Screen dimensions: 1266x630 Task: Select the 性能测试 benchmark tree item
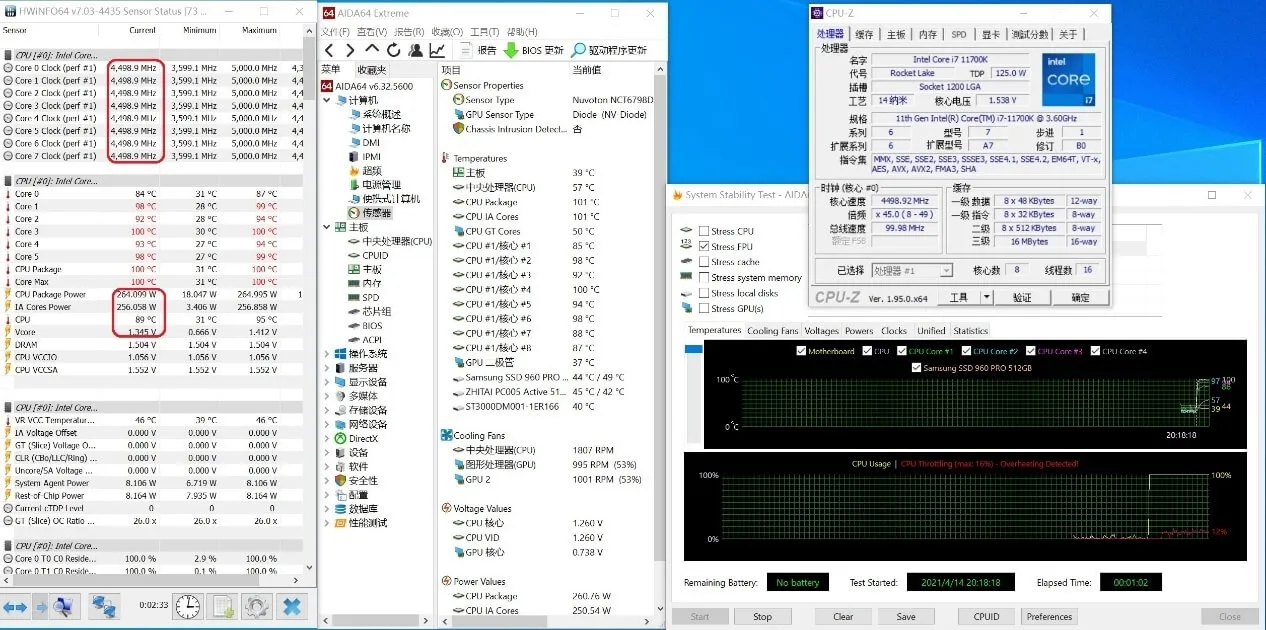point(359,523)
